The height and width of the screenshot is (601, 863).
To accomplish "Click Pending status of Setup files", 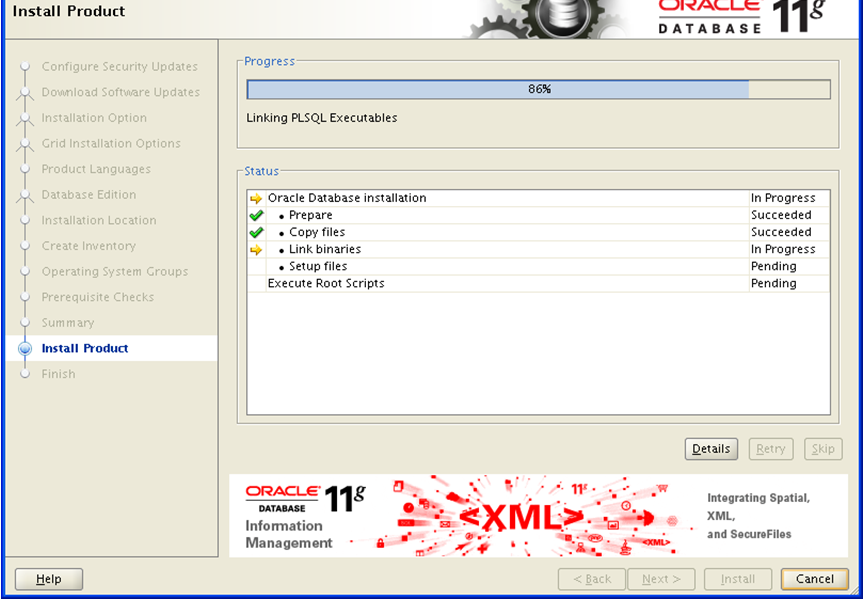I will tap(773, 266).
